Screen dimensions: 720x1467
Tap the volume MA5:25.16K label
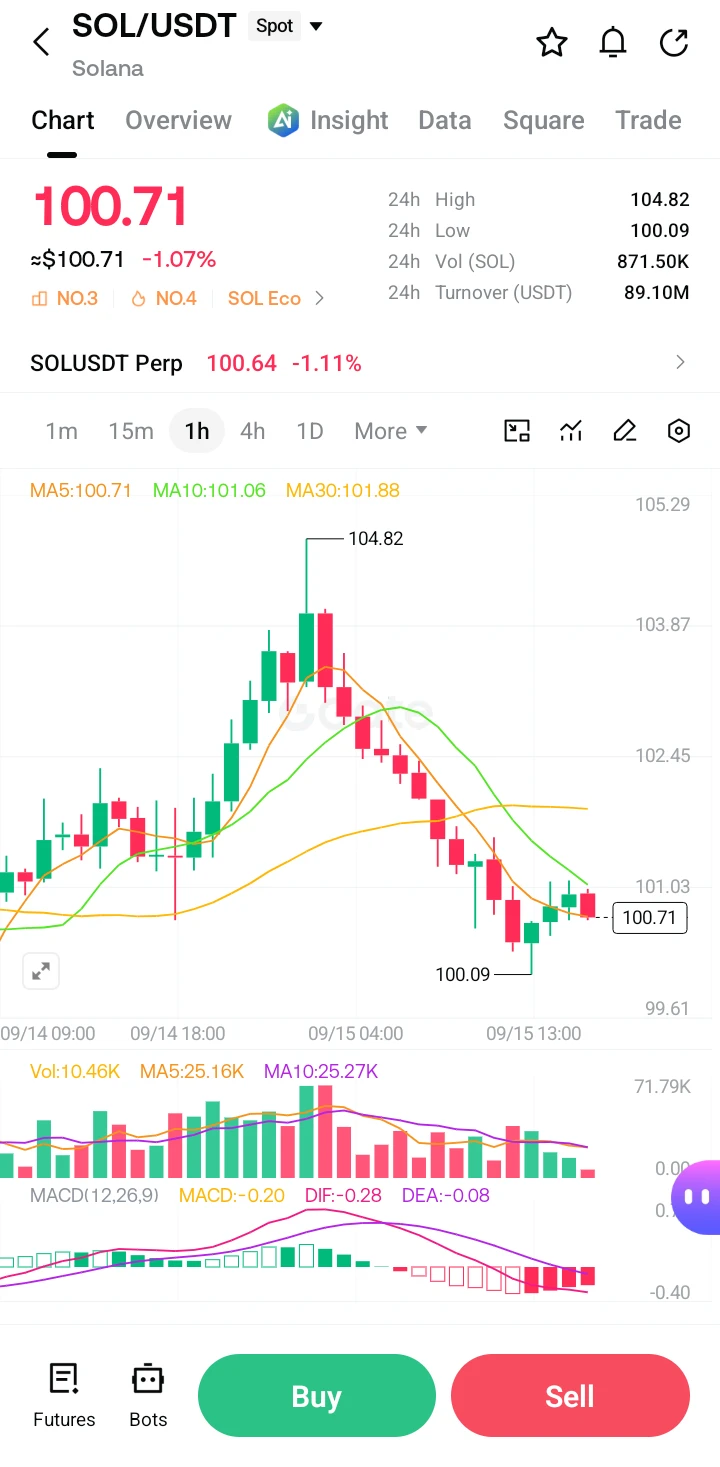192,1072
